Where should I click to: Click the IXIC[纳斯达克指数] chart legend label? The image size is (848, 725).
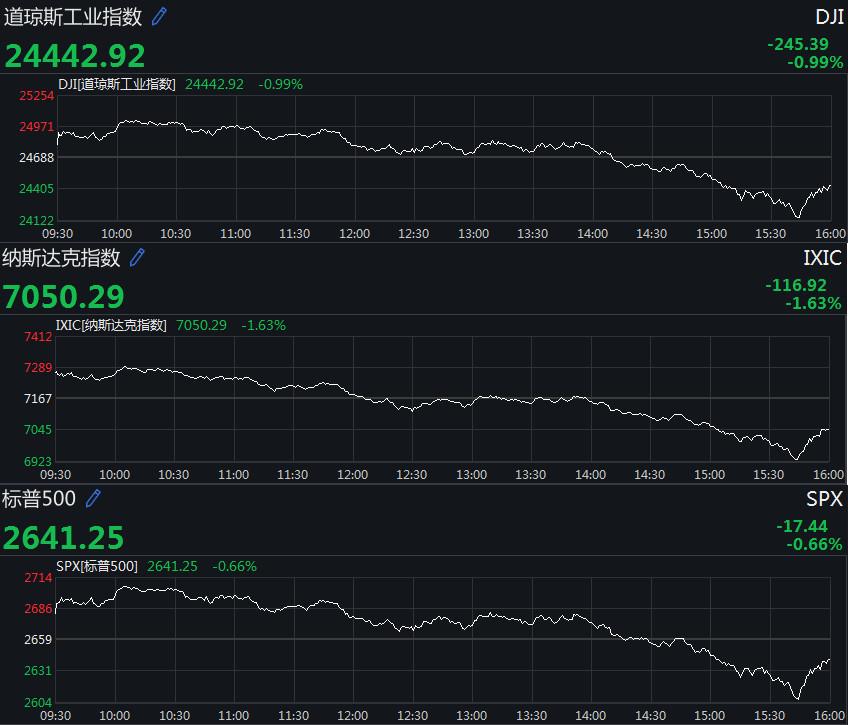(x=111, y=325)
